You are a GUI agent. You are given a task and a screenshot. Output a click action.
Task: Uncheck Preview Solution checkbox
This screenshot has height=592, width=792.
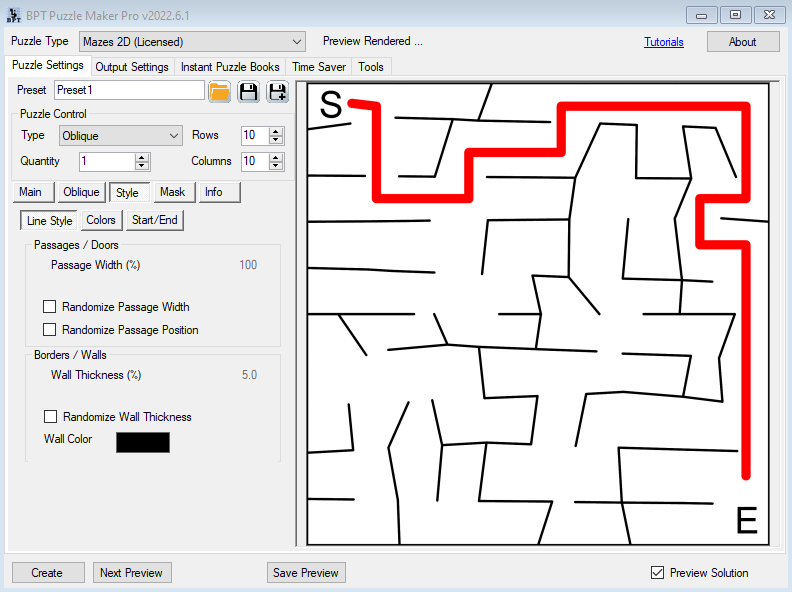tap(657, 572)
